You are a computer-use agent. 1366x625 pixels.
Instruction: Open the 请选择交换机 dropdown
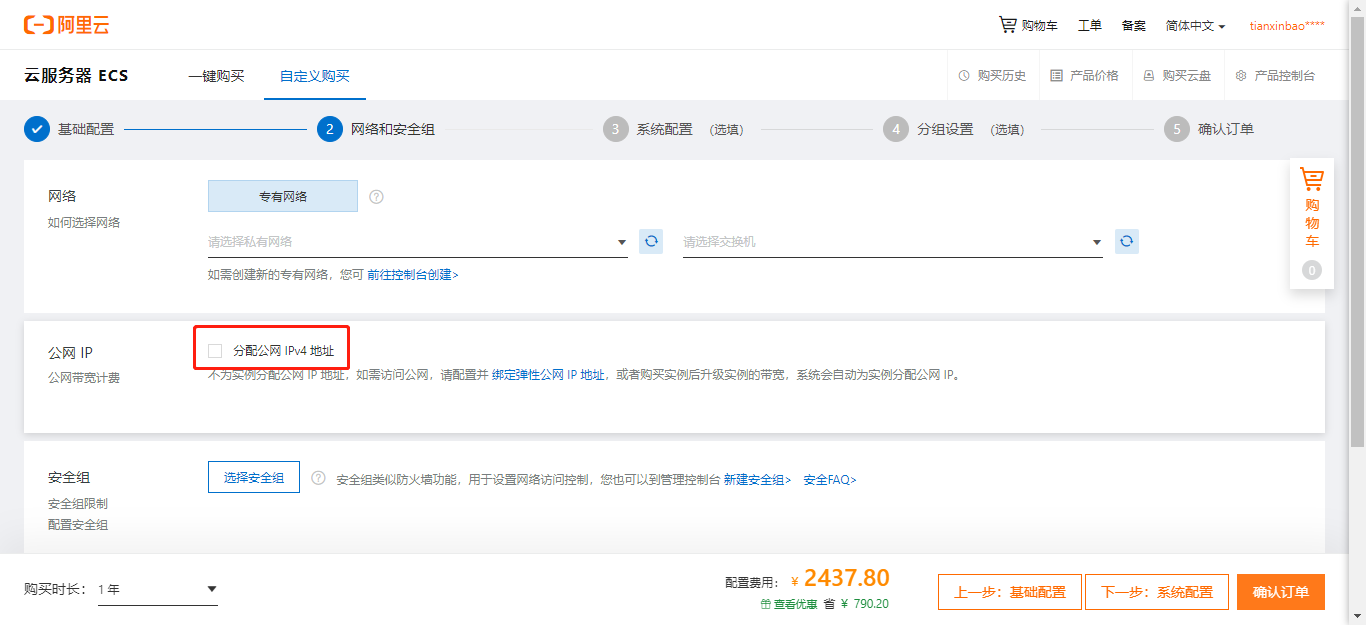coord(893,242)
